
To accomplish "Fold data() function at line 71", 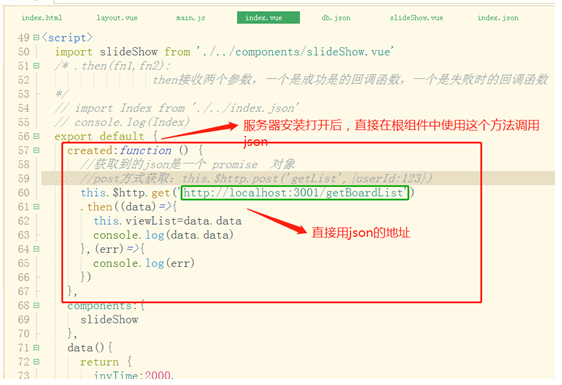I will coord(36,348).
